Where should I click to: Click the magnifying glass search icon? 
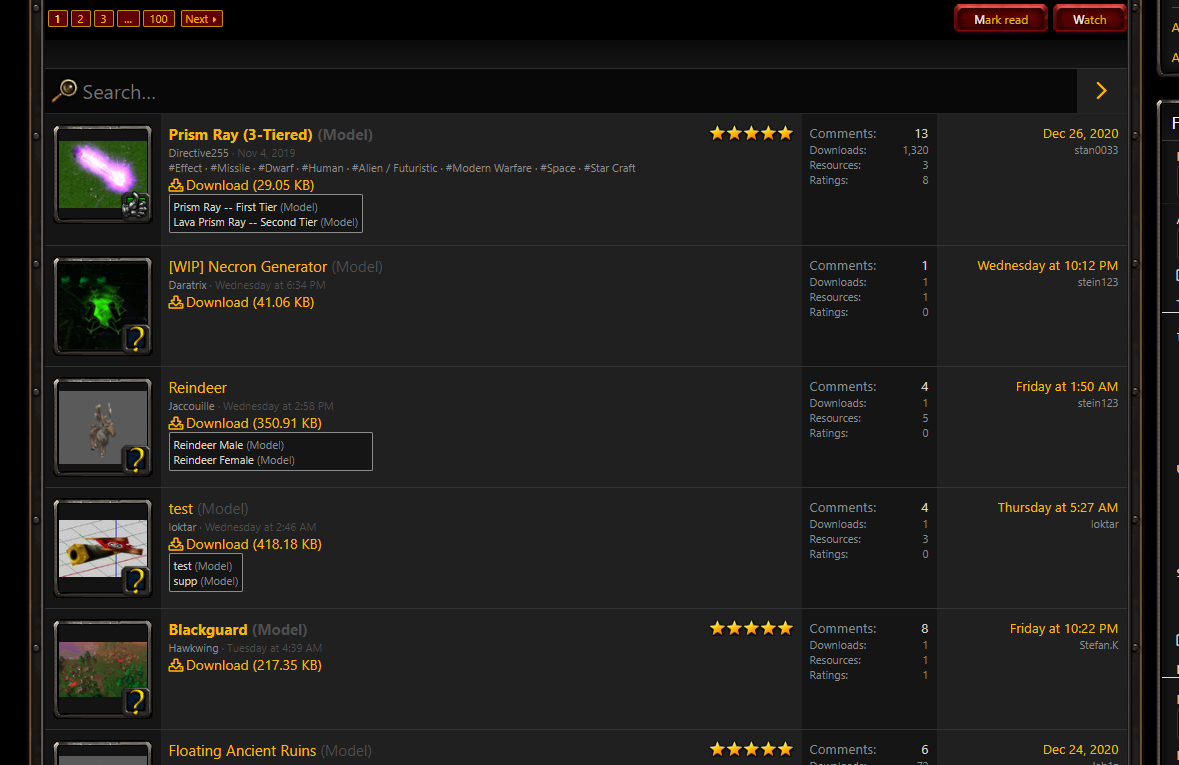pos(64,91)
